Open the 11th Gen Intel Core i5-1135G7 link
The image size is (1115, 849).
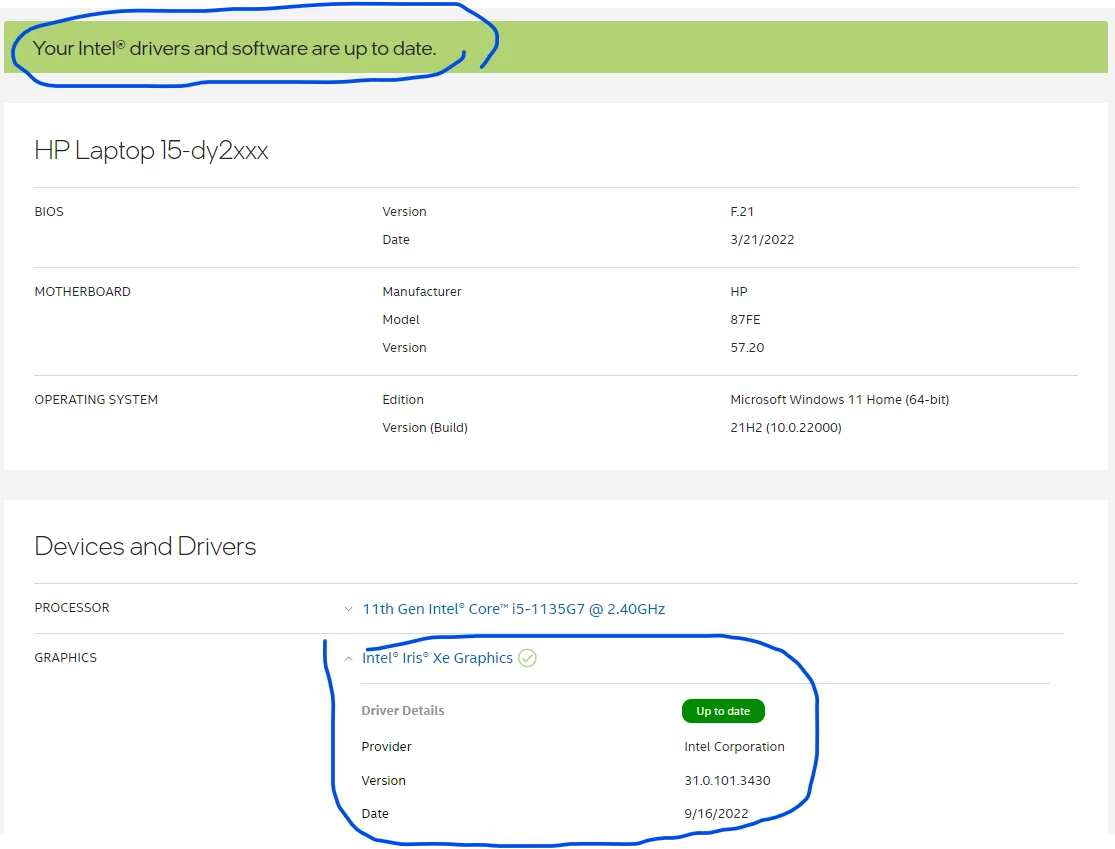point(513,609)
